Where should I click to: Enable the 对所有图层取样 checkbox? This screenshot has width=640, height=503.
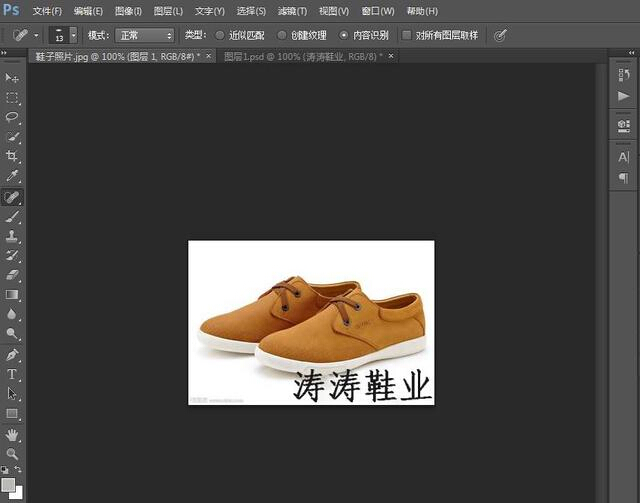click(406, 35)
